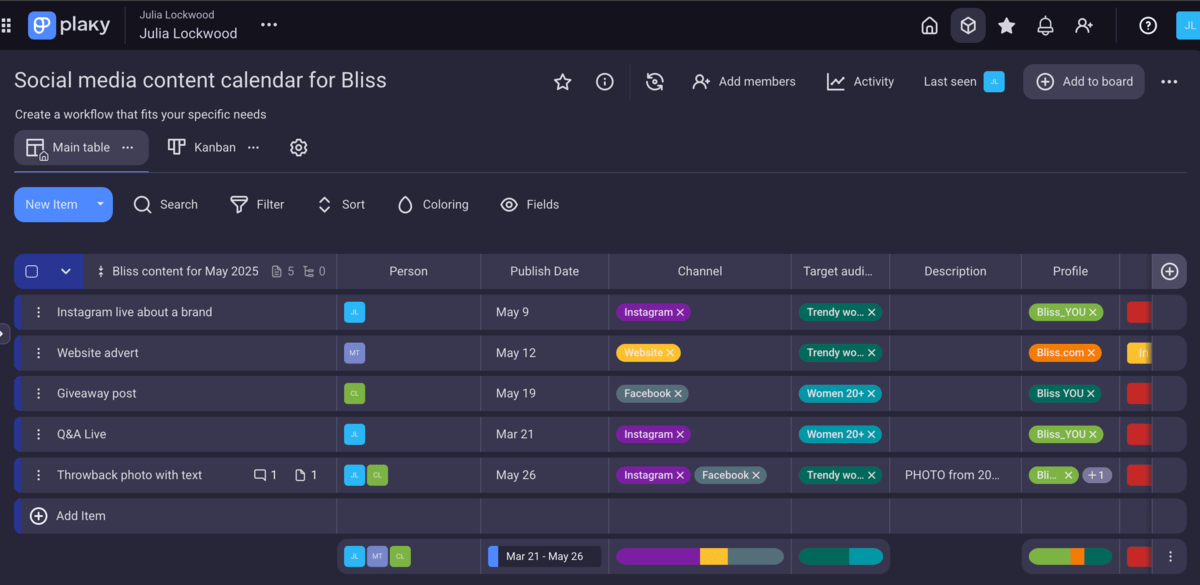
Task: Click the home icon in top bar
Action: click(929, 26)
